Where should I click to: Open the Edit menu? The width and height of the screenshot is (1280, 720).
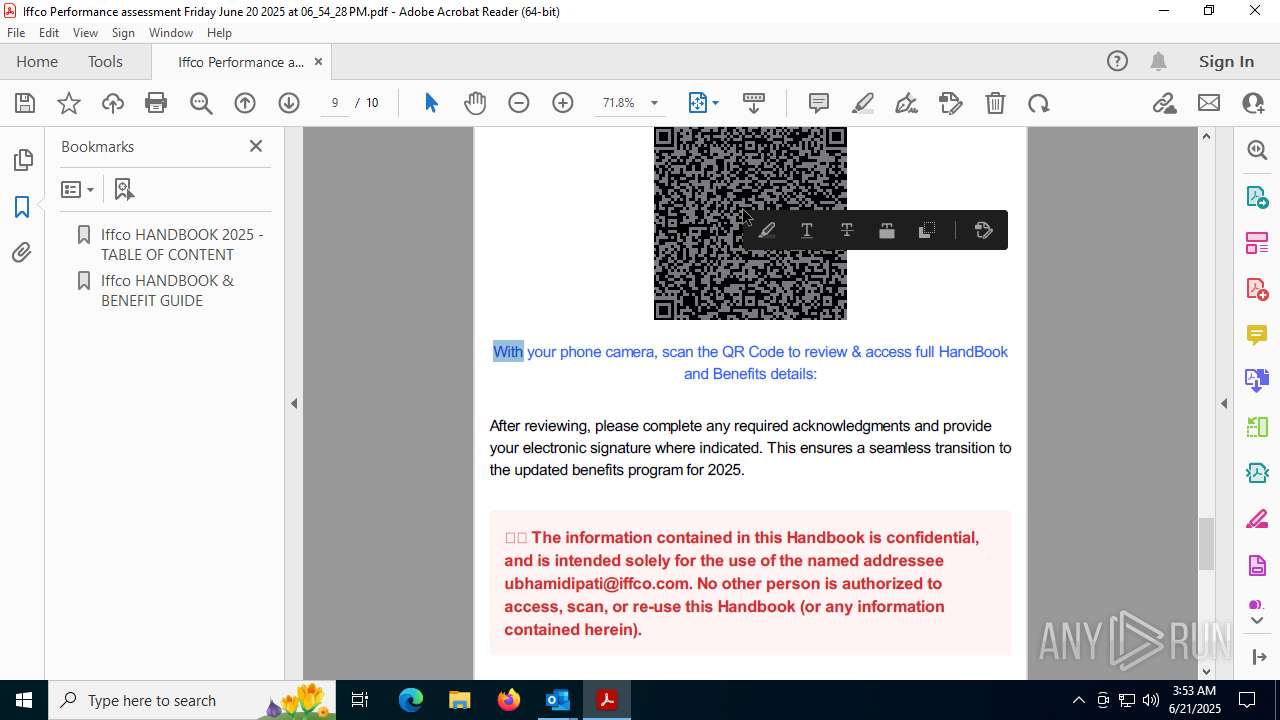pos(49,33)
